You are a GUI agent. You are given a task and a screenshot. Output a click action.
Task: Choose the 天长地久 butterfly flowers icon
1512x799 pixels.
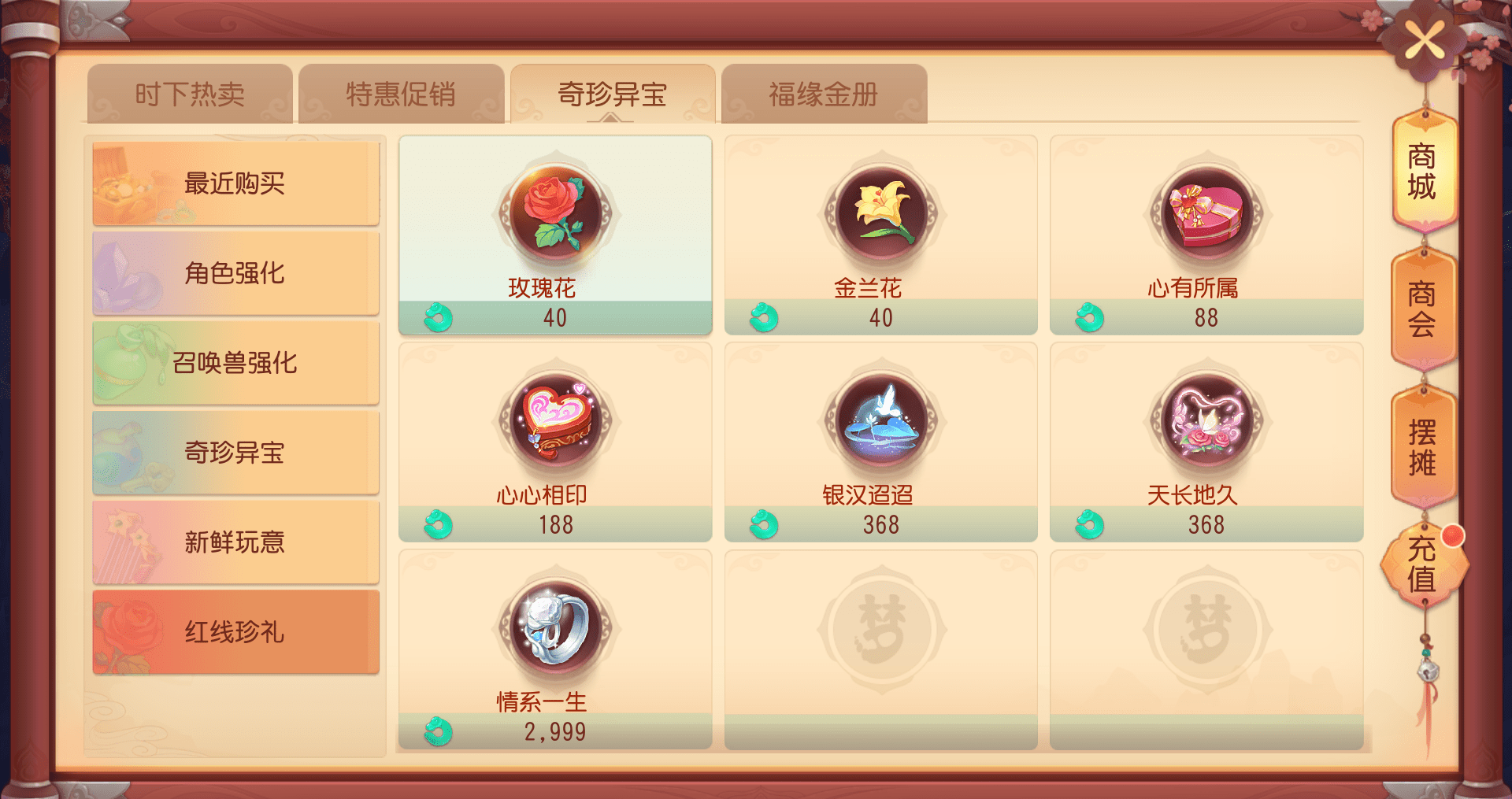coord(1206,420)
